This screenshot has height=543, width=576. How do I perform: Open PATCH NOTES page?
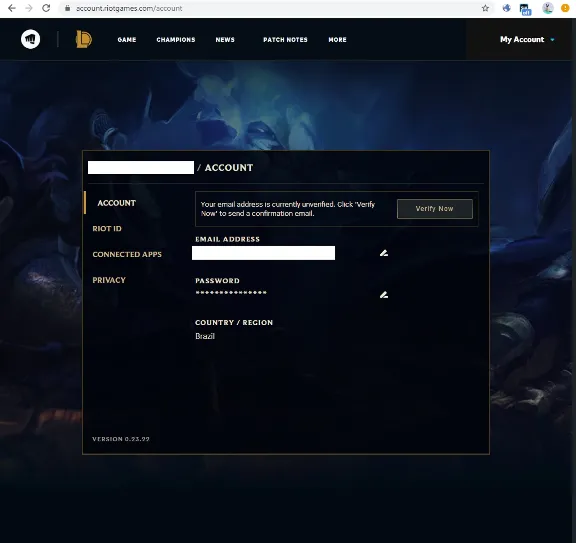click(285, 40)
